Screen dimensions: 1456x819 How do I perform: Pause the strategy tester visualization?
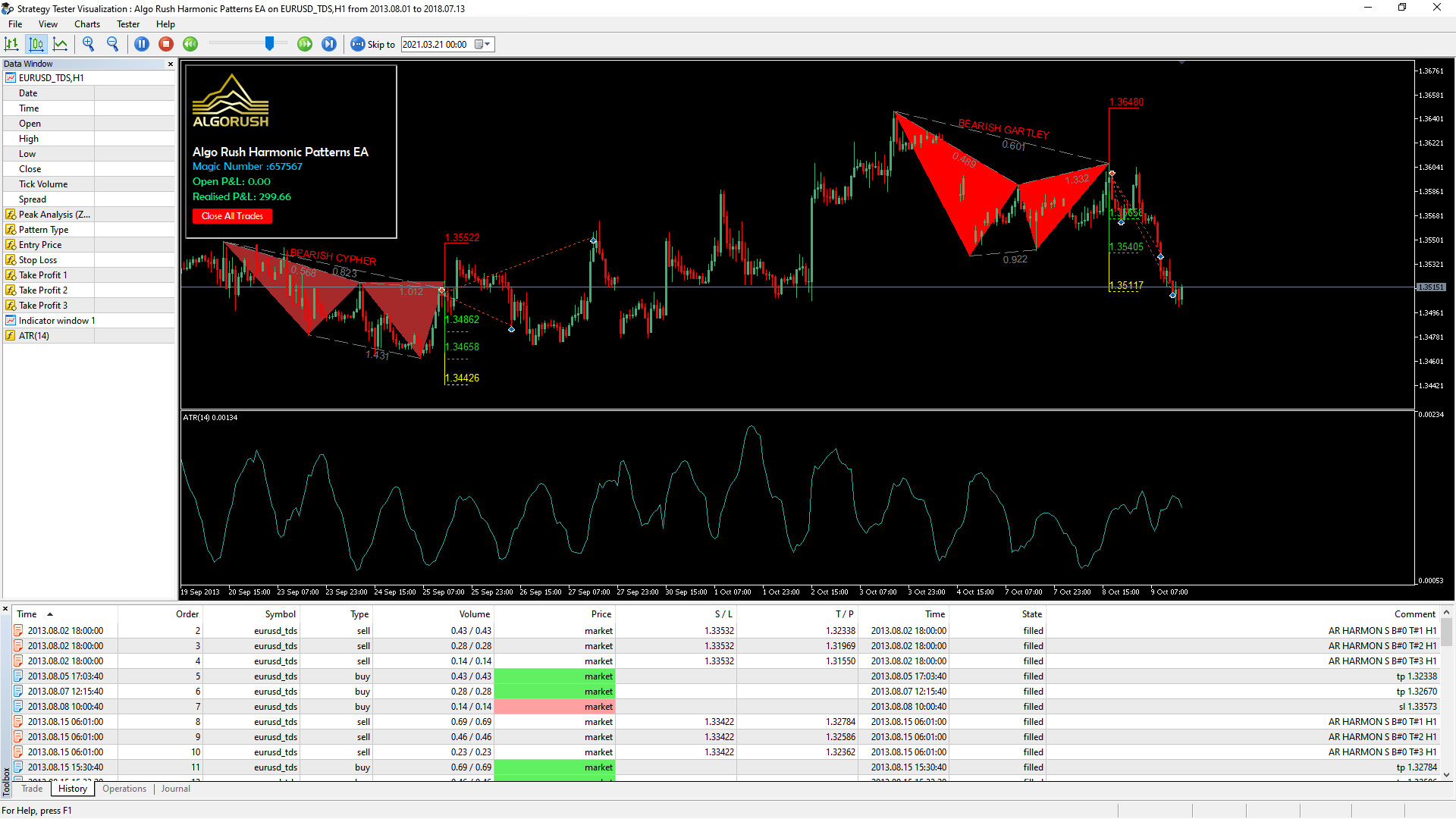point(142,44)
